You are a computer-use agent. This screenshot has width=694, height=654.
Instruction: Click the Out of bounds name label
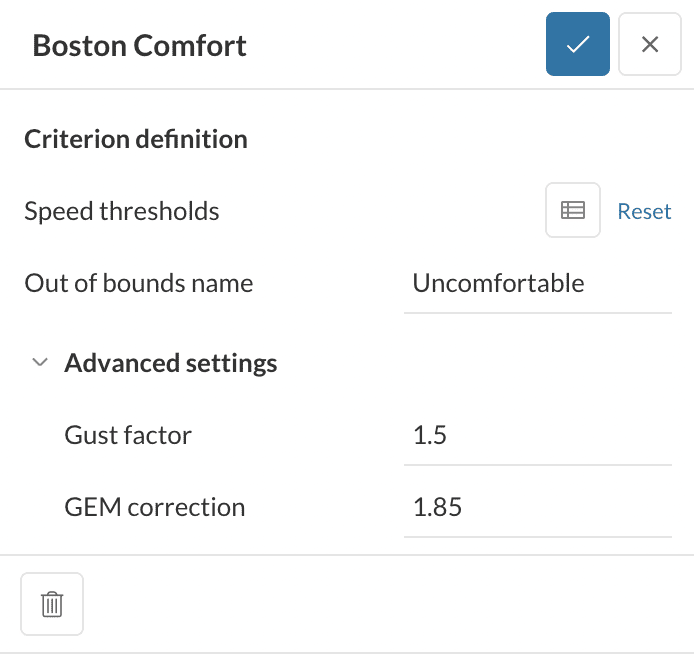139,283
